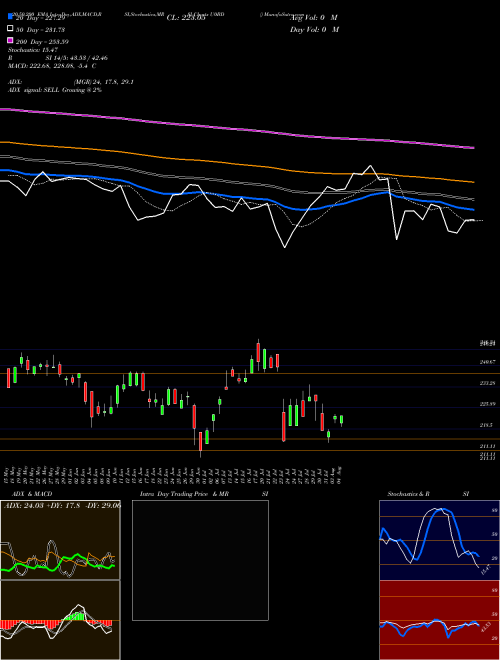Click the blue stochastics mini chart
500x660 pixels.
tap(439, 540)
